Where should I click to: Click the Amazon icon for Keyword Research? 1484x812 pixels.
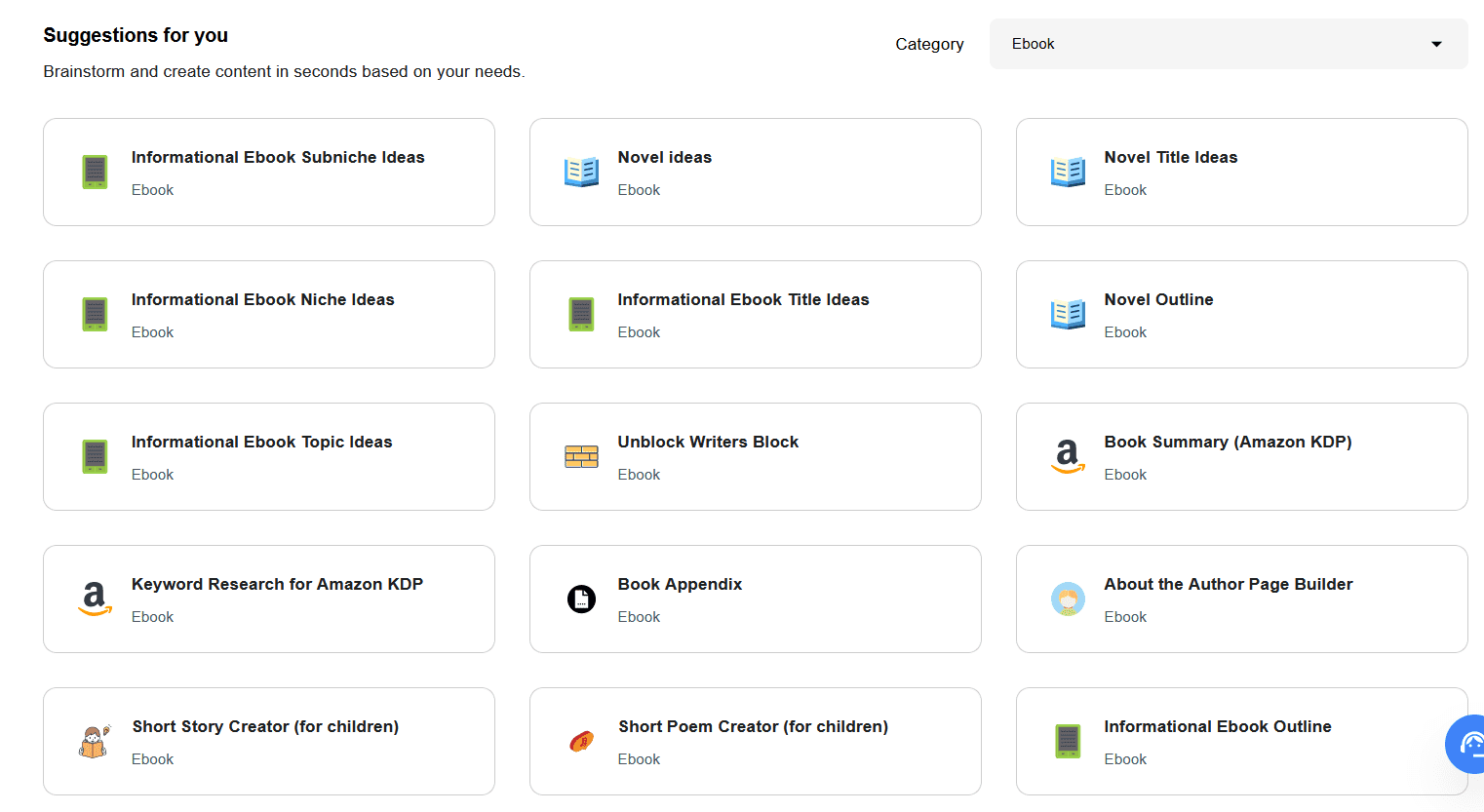(95, 599)
